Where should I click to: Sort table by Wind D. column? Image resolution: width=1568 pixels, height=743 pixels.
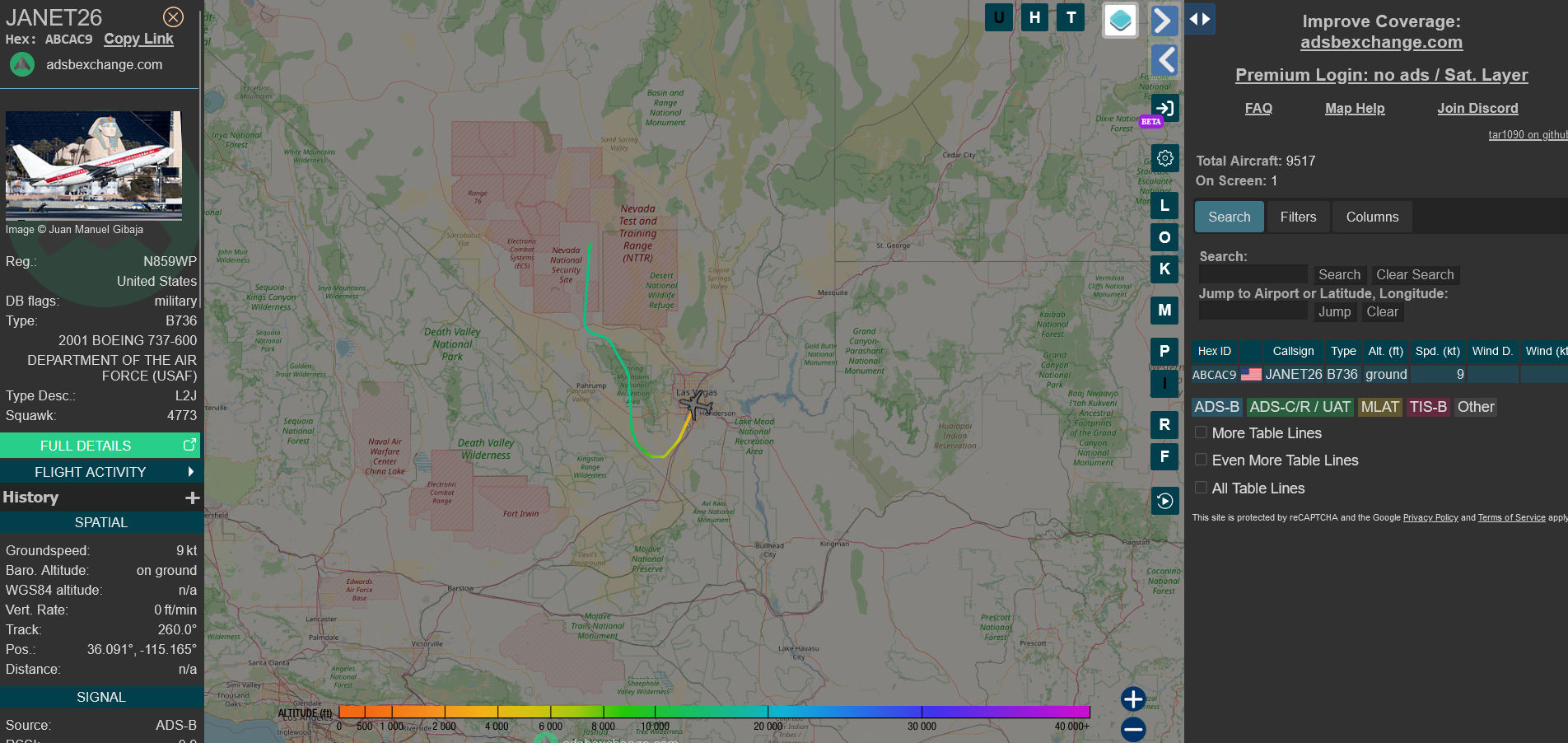[1492, 351]
